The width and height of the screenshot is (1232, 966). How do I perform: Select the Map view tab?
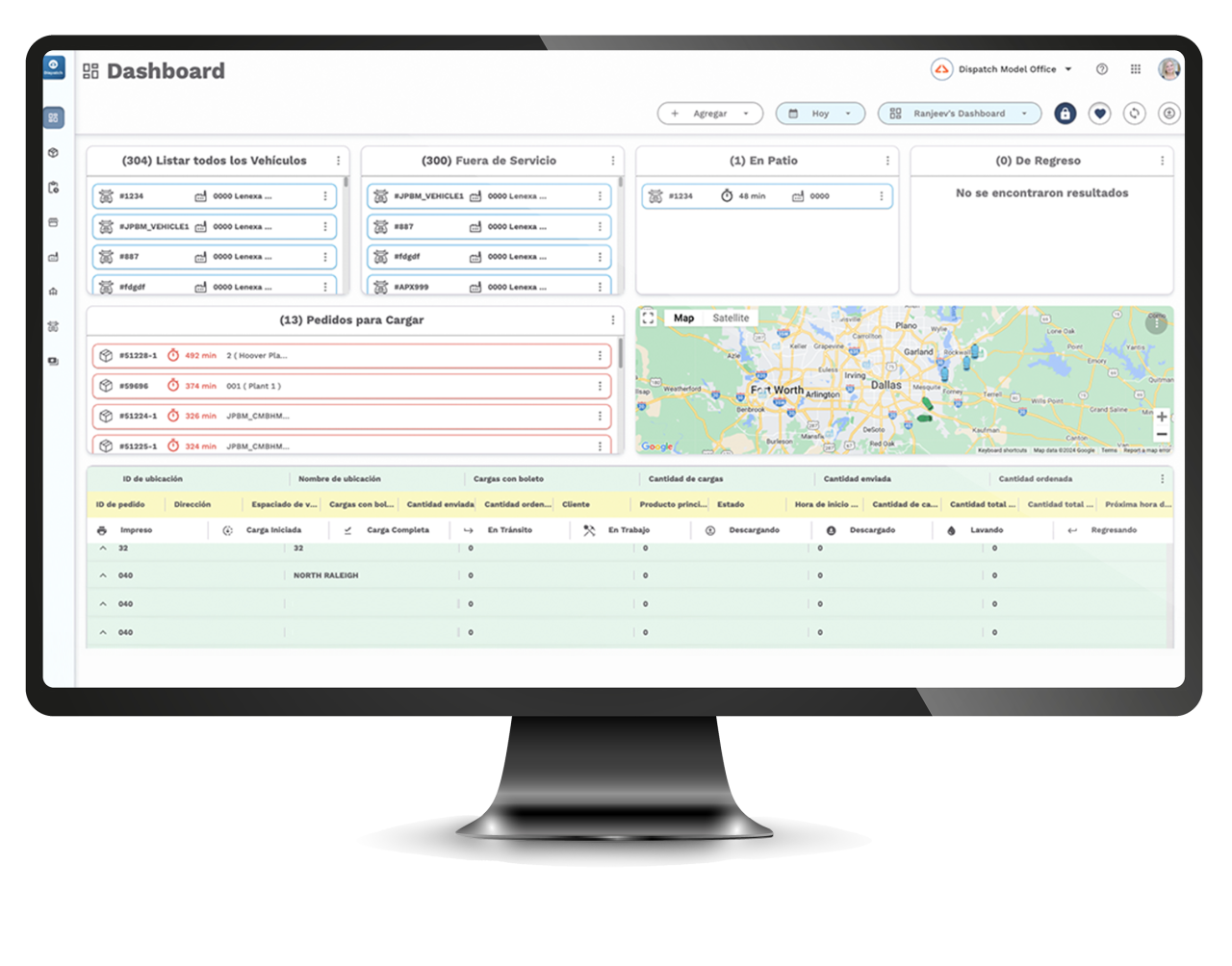683,318
